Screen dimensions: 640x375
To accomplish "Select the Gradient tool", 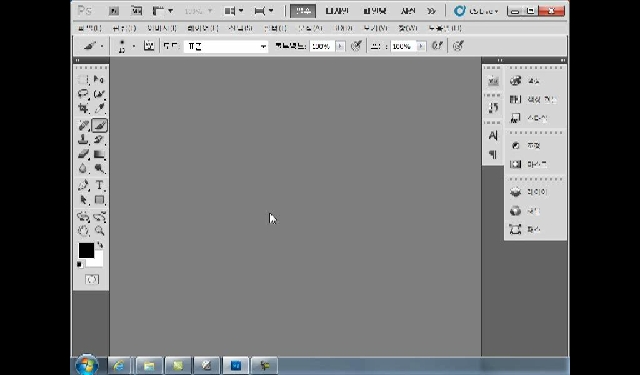I will tap(99, 154).
